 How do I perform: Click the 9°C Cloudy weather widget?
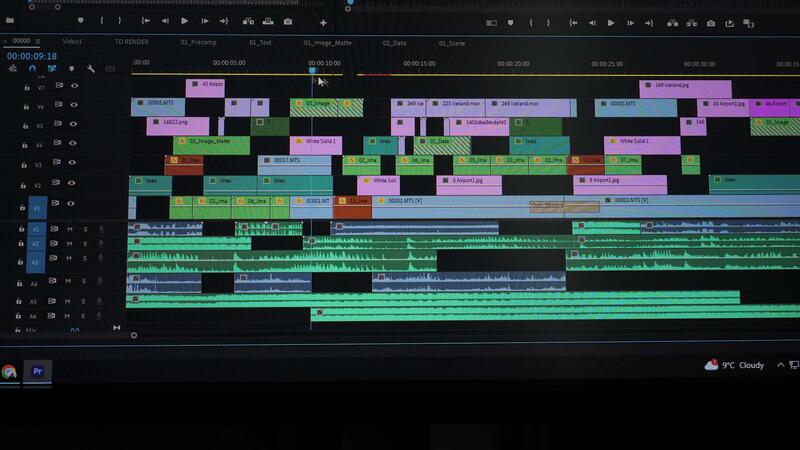tap(735, 366)
